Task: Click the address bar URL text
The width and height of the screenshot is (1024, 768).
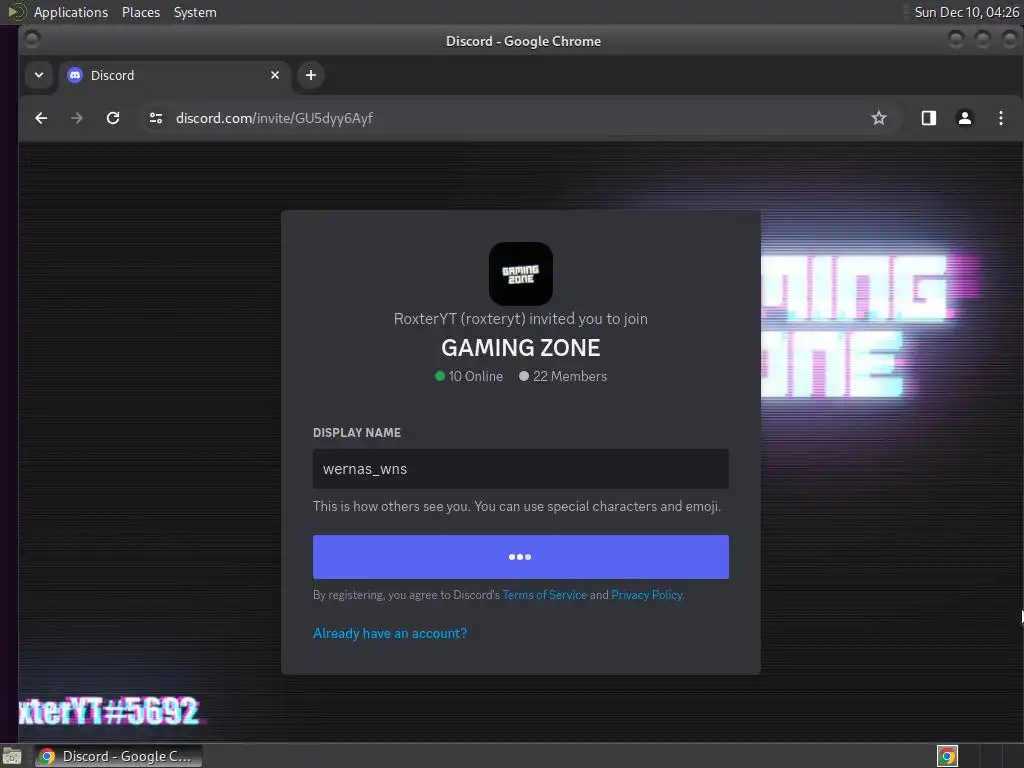Action: coord(274,118)
